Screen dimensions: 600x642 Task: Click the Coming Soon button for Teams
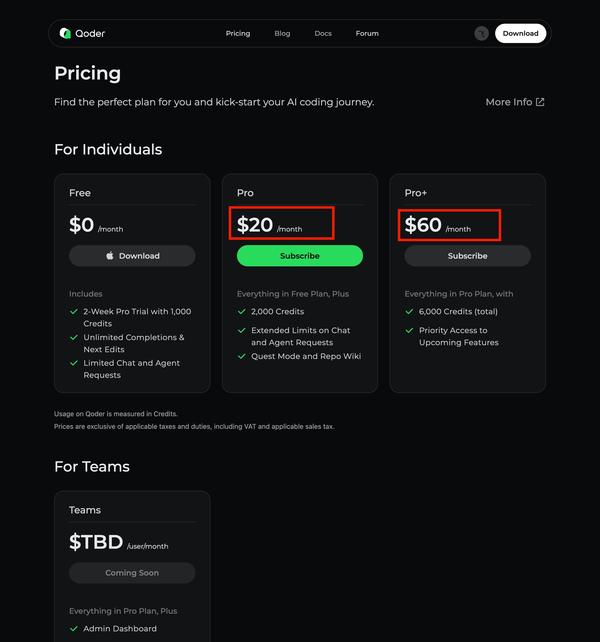tap(132, 573)
